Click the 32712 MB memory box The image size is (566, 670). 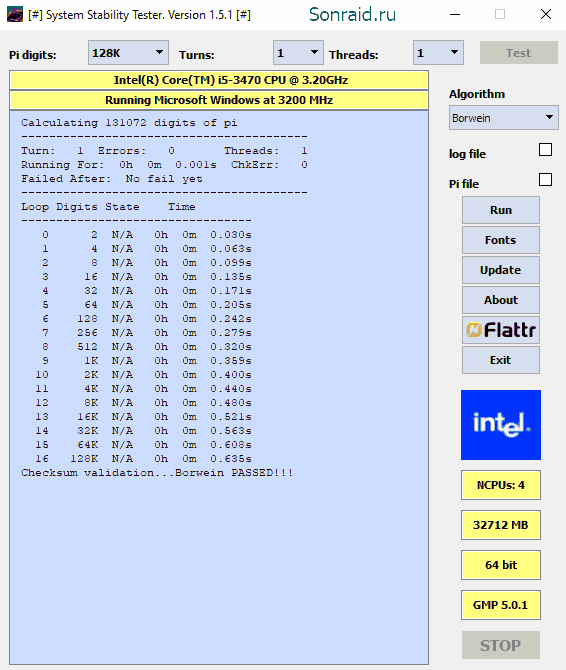tap(501, 525)
